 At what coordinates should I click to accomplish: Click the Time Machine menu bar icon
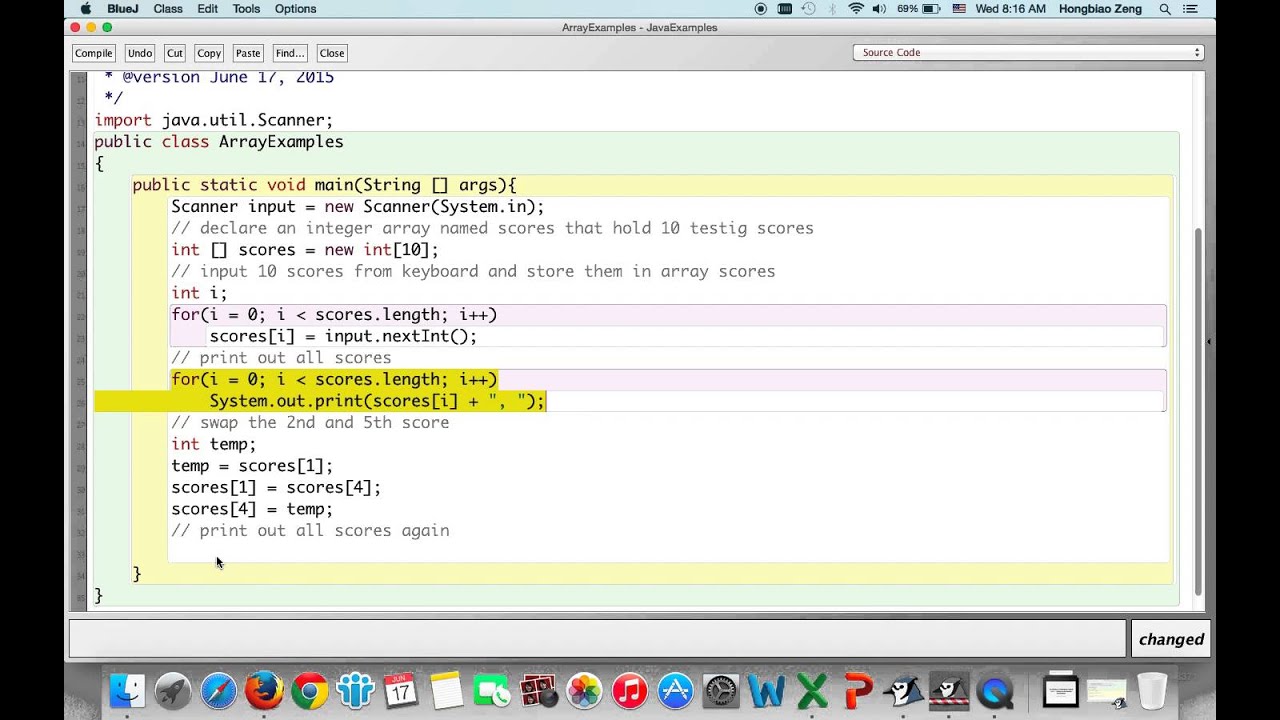pos(809,9)
